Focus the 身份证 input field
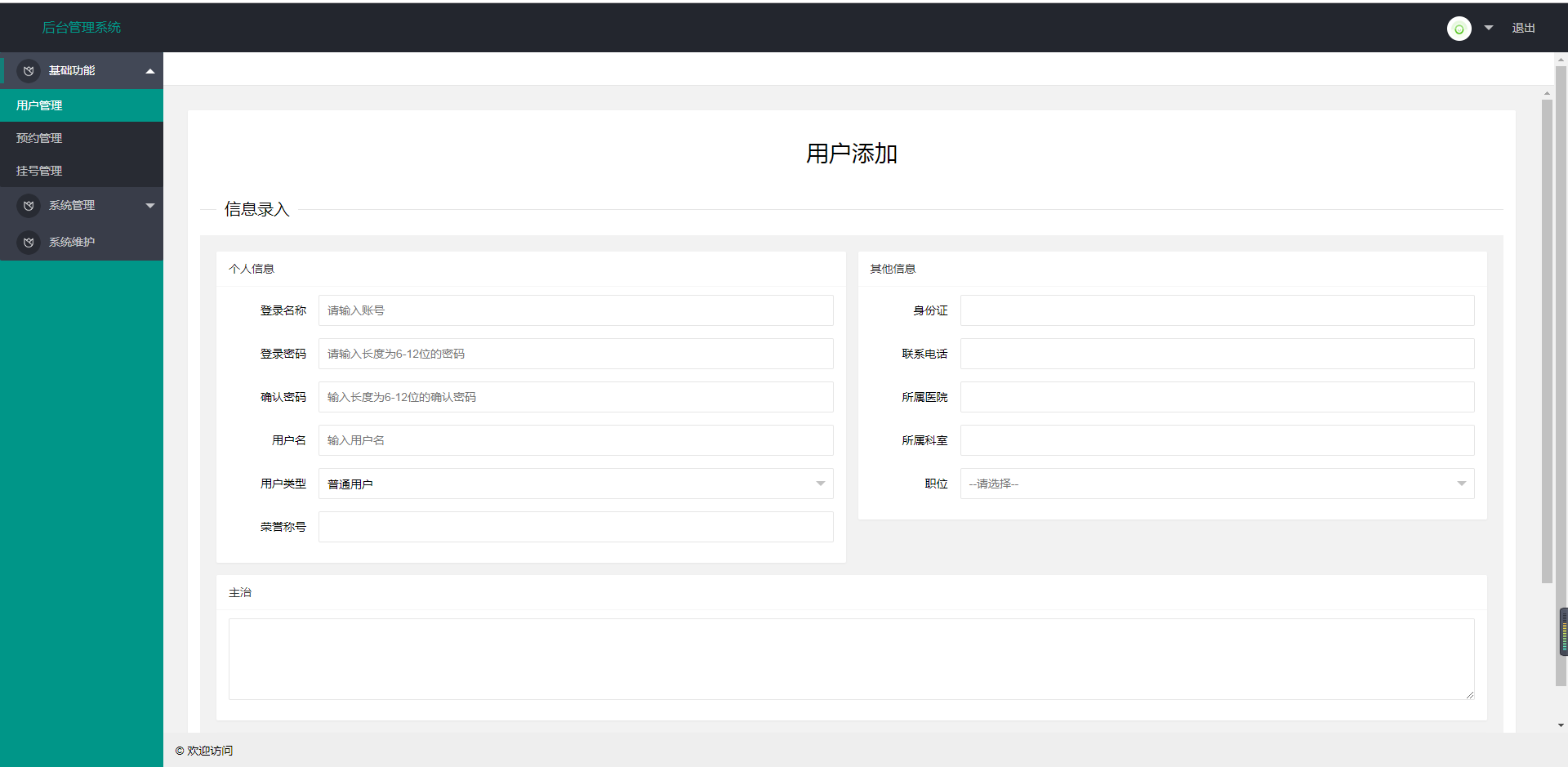The height and width of the screenshot is (767, 1568). coord(1217,310)
